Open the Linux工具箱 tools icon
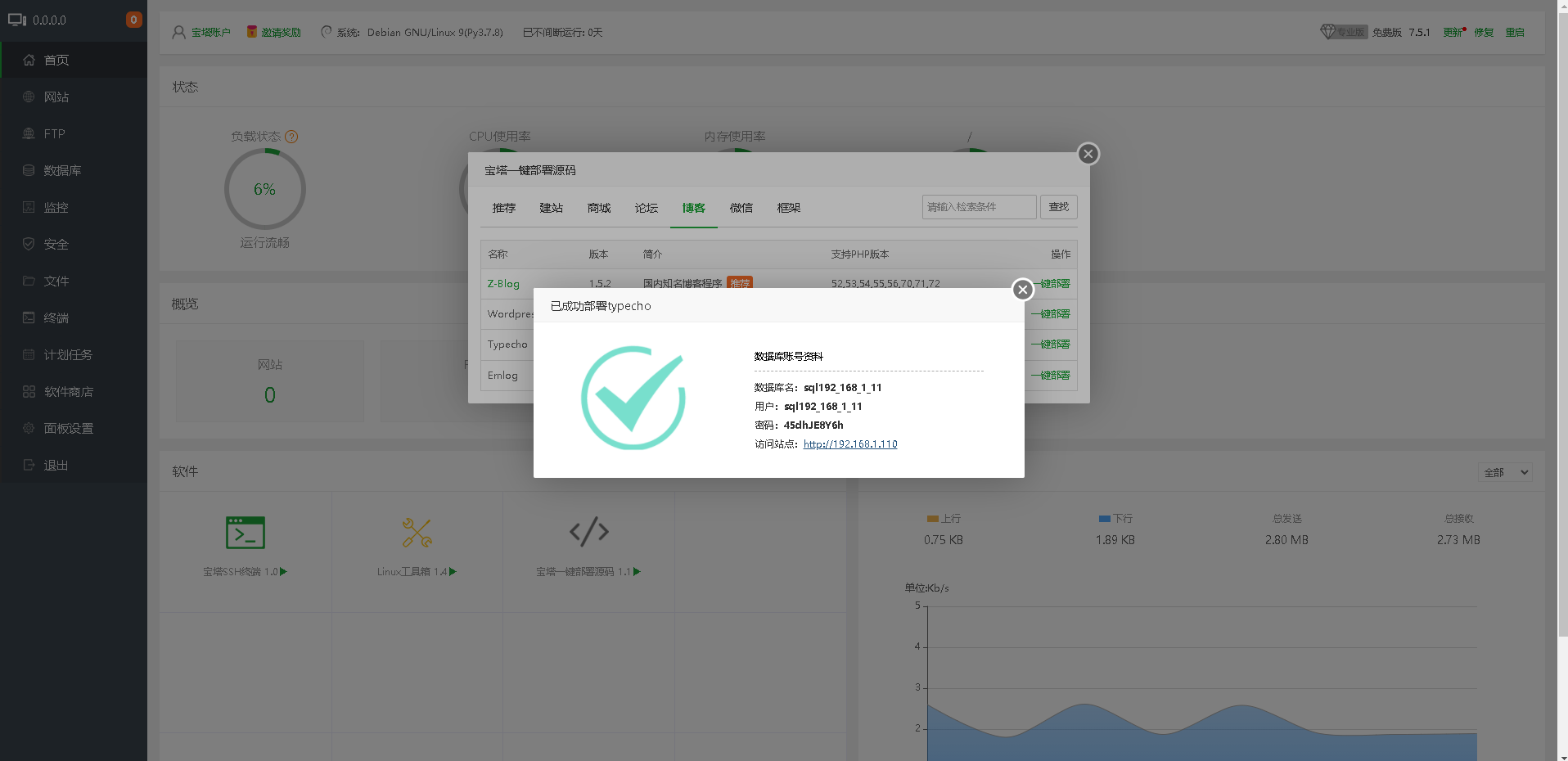 [x=417, y=533]
